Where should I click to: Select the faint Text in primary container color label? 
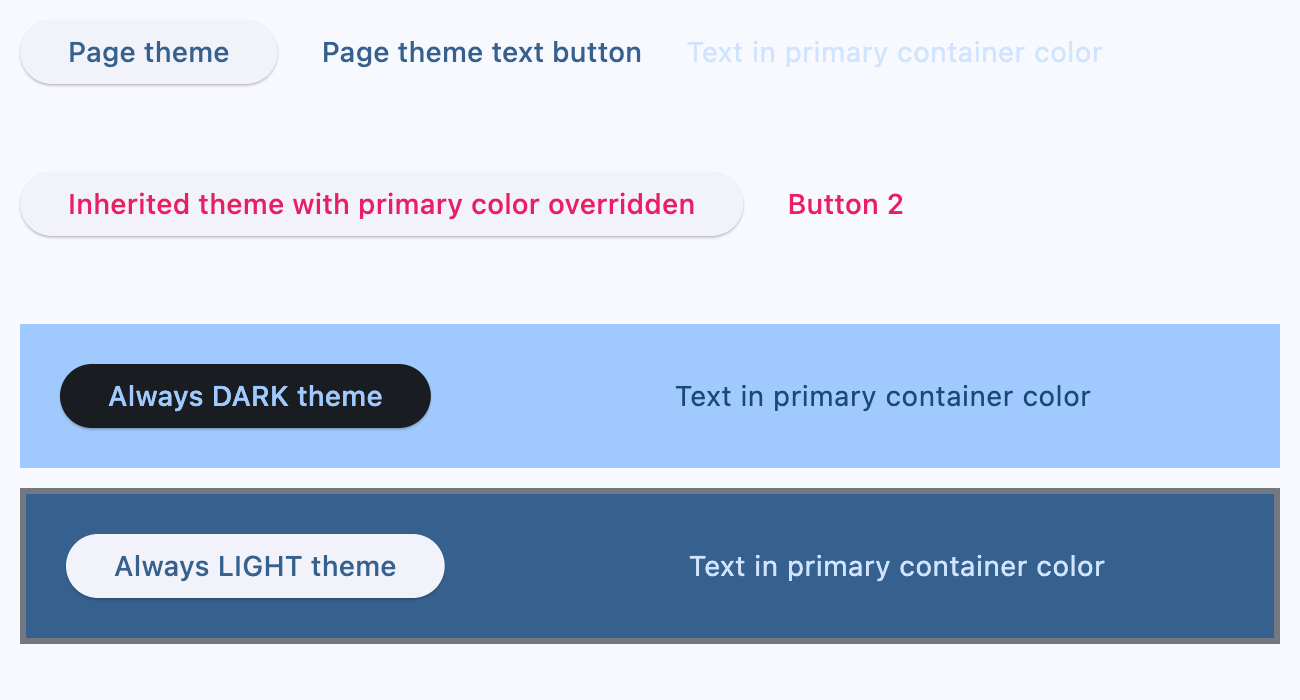(x=893, y=52)
